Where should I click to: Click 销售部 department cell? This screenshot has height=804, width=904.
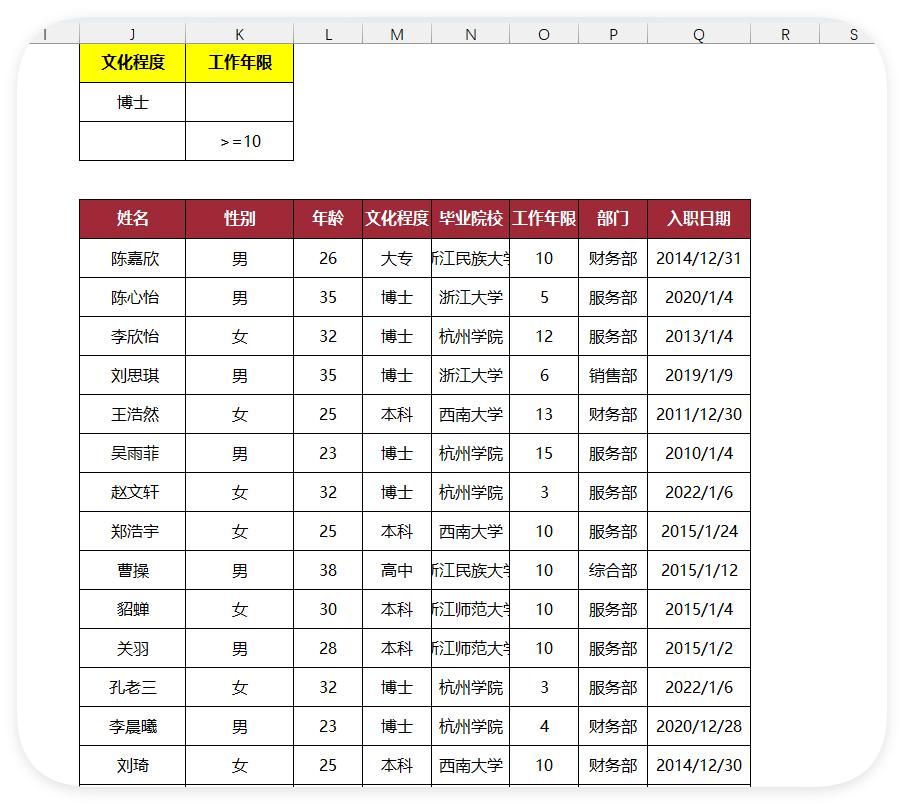point(613,375)
